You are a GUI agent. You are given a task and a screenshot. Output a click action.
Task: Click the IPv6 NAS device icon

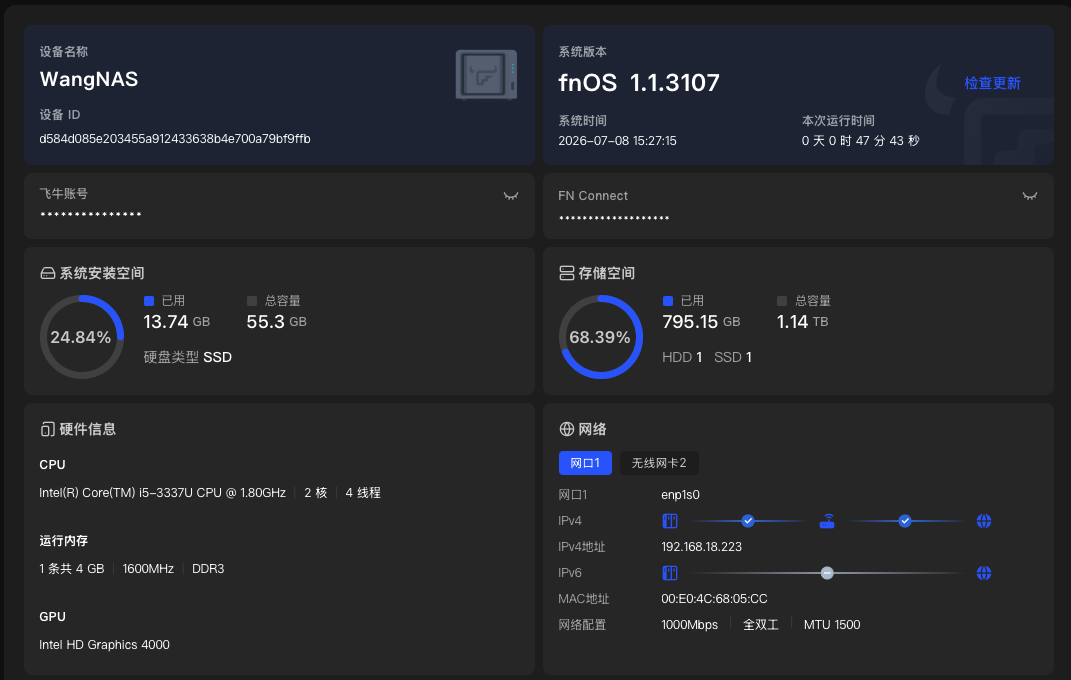pyautogui.click(x=670, y=573)
